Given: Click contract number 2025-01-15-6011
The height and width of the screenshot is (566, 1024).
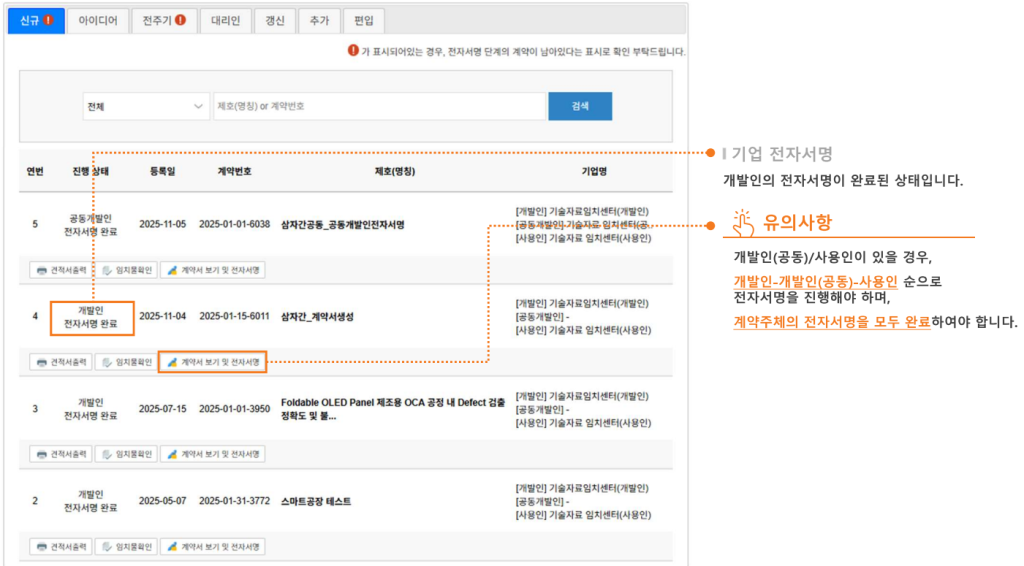Looking at the screenshot, I should pos(234,316).
